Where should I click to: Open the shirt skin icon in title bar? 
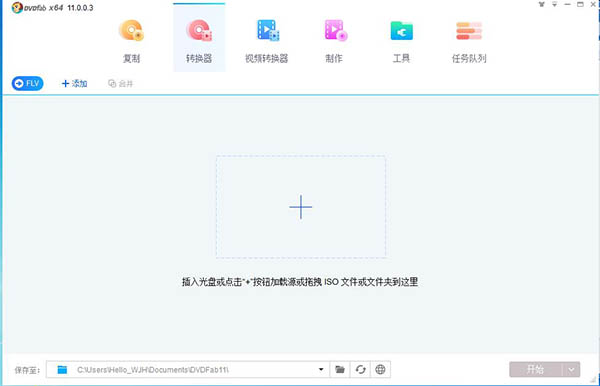(541, 5)
